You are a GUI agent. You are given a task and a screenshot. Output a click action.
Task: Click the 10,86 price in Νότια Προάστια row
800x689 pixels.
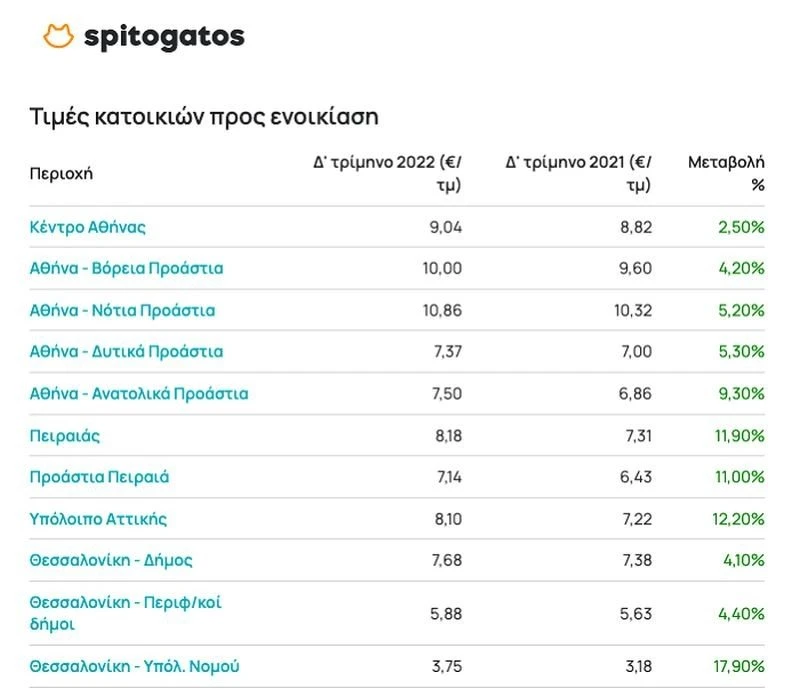point(442,310)
